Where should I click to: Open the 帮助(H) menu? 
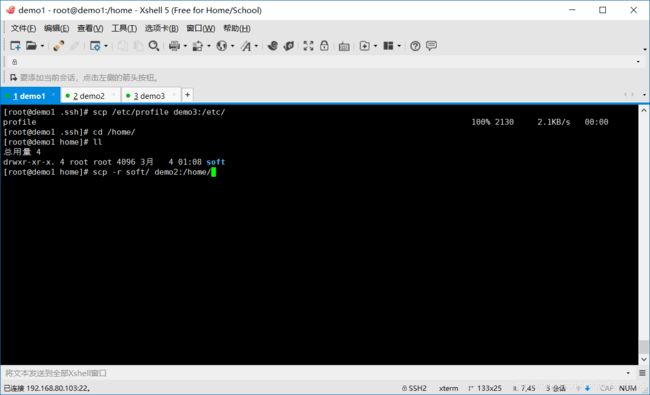pyautogui.click(x=237, y=29)
